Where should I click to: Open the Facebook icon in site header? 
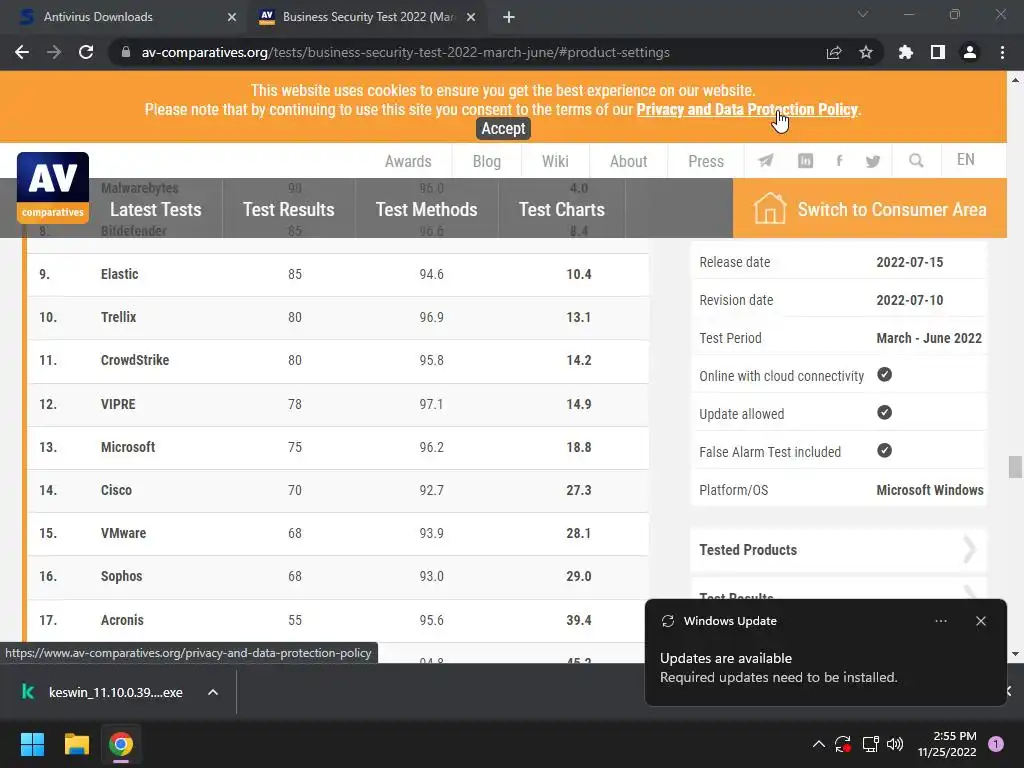pos(839,161)
